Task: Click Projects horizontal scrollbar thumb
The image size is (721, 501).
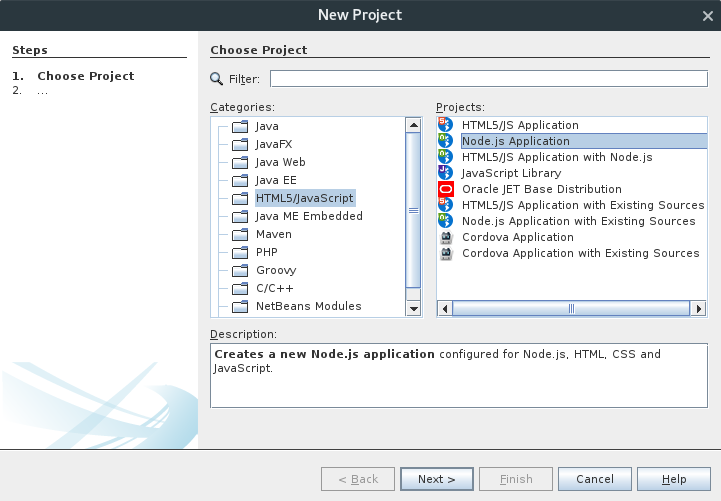Action: [571, 309]
